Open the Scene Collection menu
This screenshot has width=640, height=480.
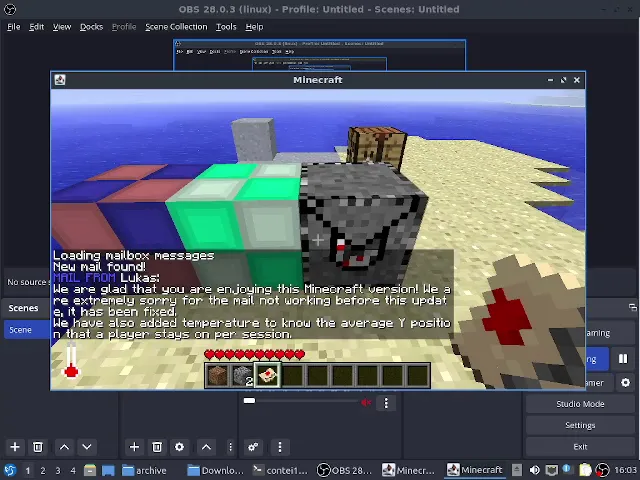(176, 27)
